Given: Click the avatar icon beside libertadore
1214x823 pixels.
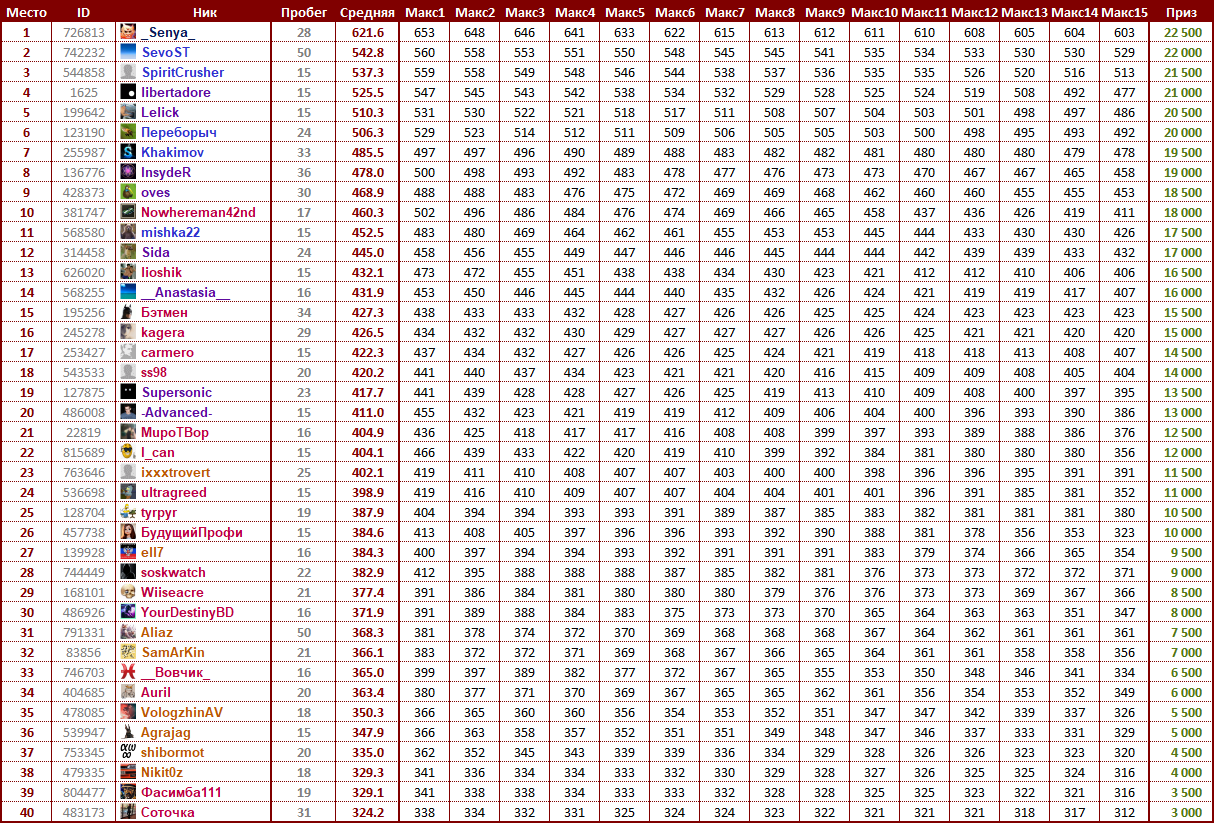Looking at the screenshot, I should [128, 92].
